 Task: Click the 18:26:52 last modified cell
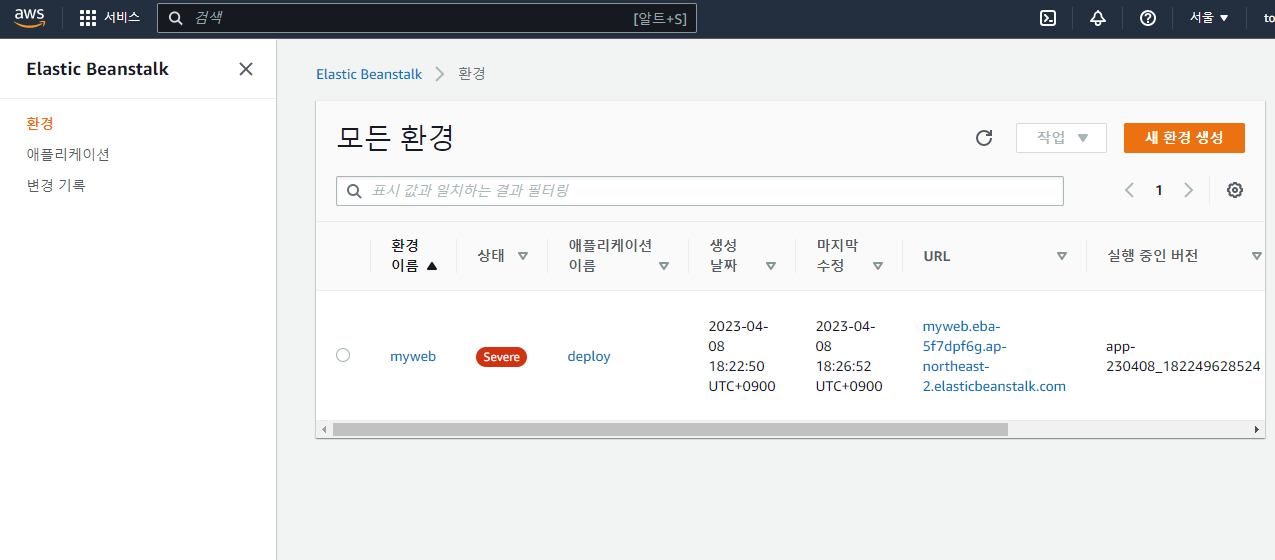(x=849, y=356)
